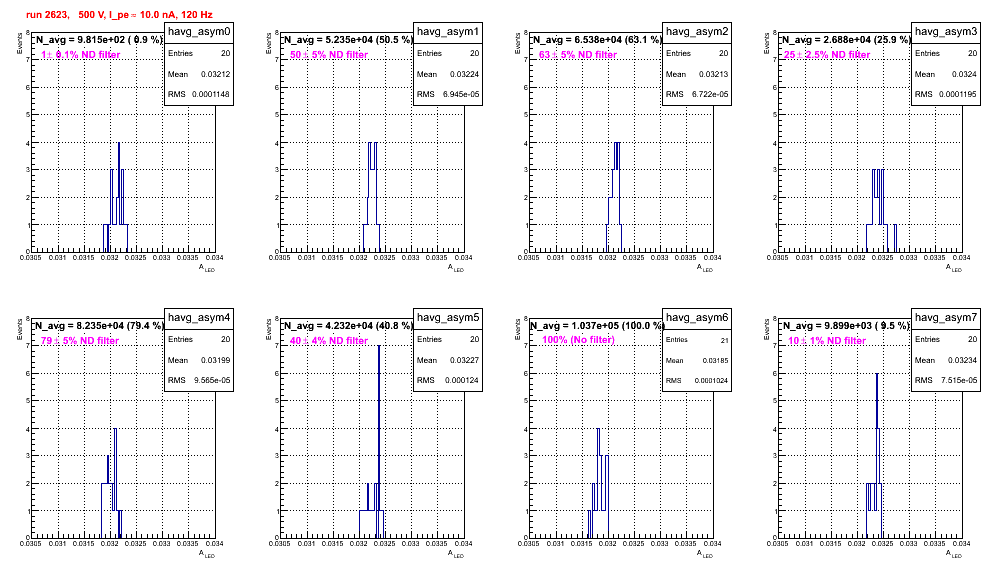Select the havg_asym1 stats box title
The image size is (996, 572).
(448, 32)
